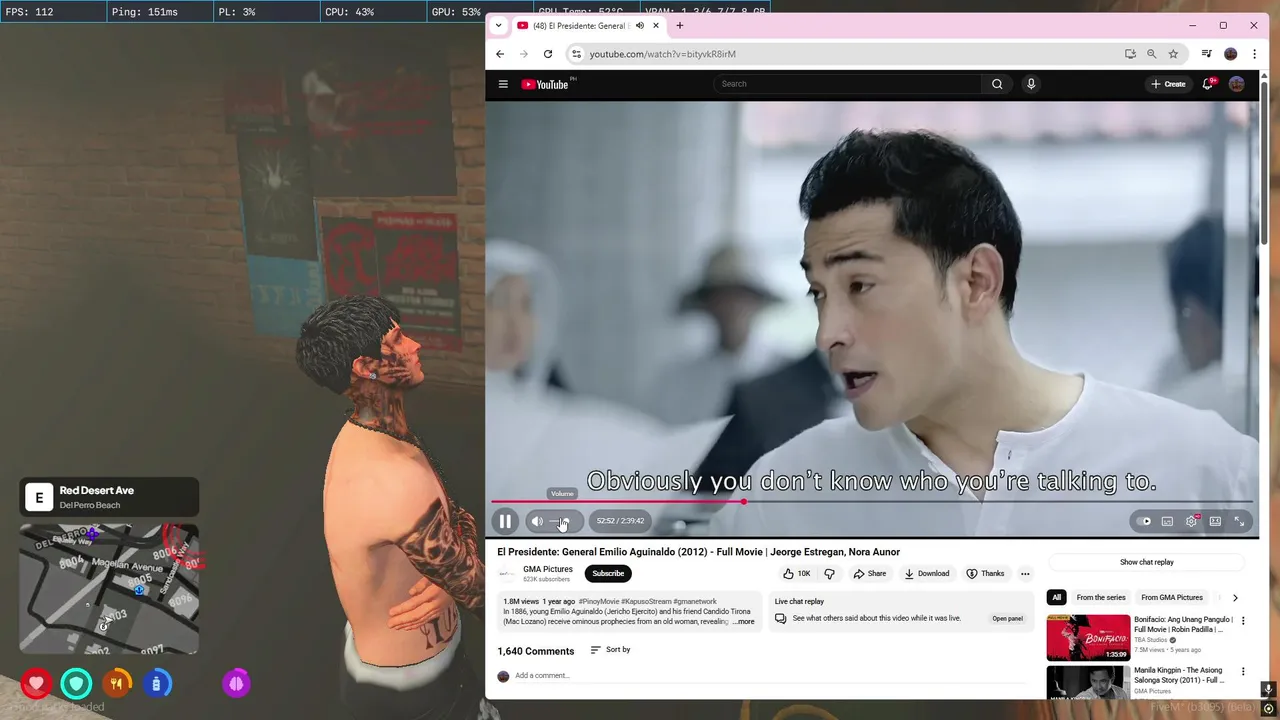Open the Bonifacio: Ang Unang Pangulo thumbnail
The image size is (1280, 720).
tap(1088, 638)
